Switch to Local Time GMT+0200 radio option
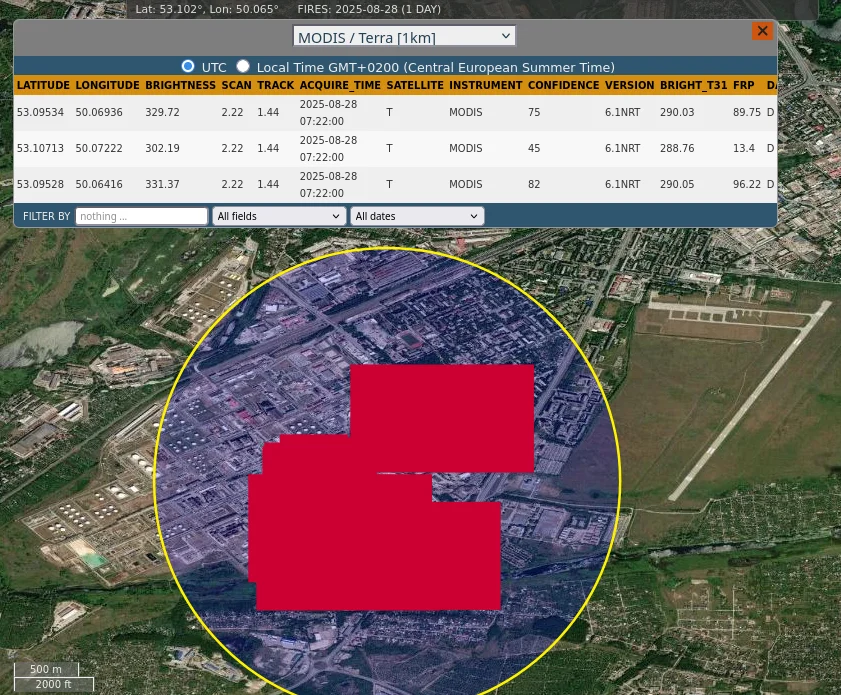841x695 pixels. click(x=243, y=66)
